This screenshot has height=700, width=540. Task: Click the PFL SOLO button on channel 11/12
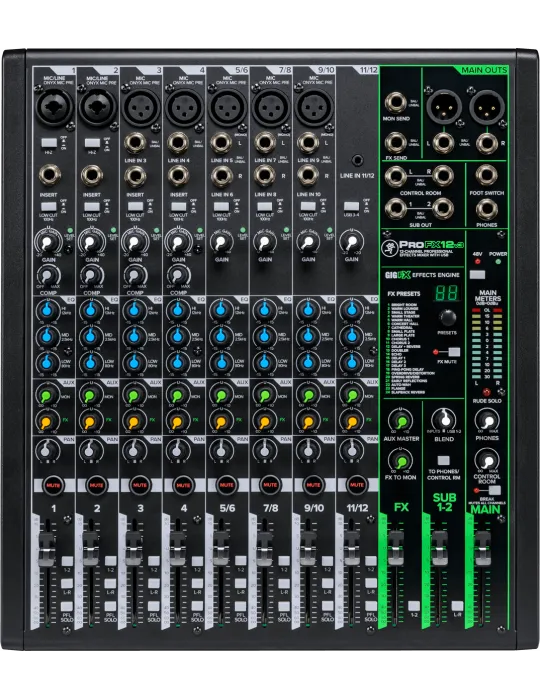coord(371,606)
